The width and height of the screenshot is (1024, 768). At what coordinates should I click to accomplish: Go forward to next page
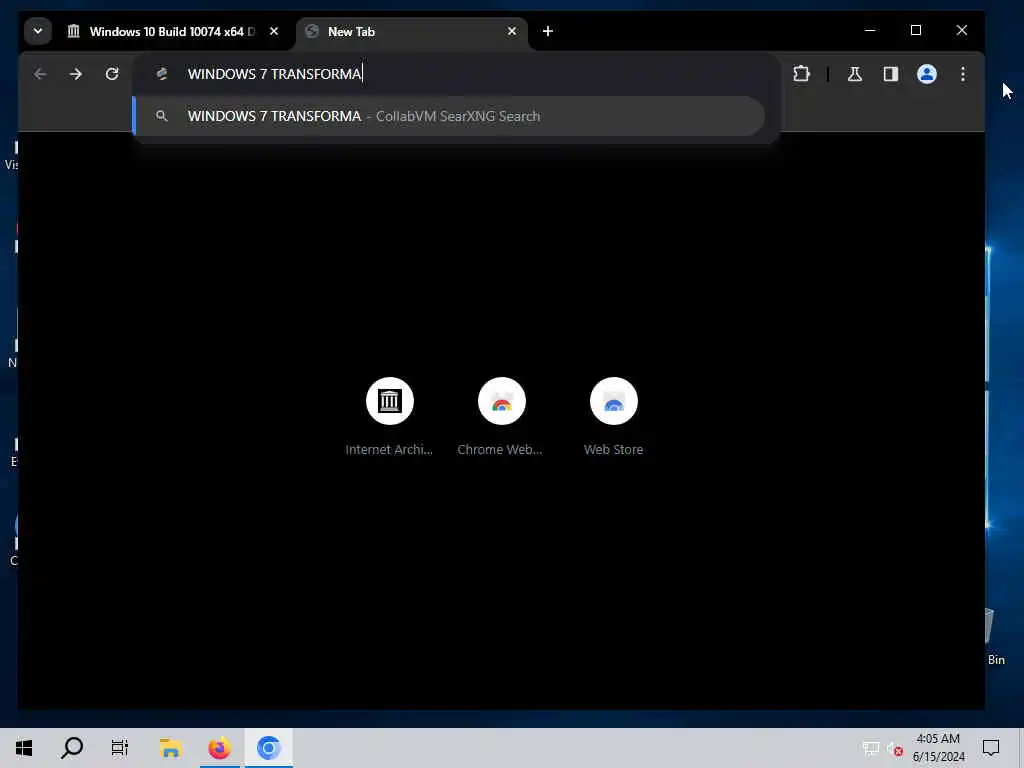coord(76,74)
